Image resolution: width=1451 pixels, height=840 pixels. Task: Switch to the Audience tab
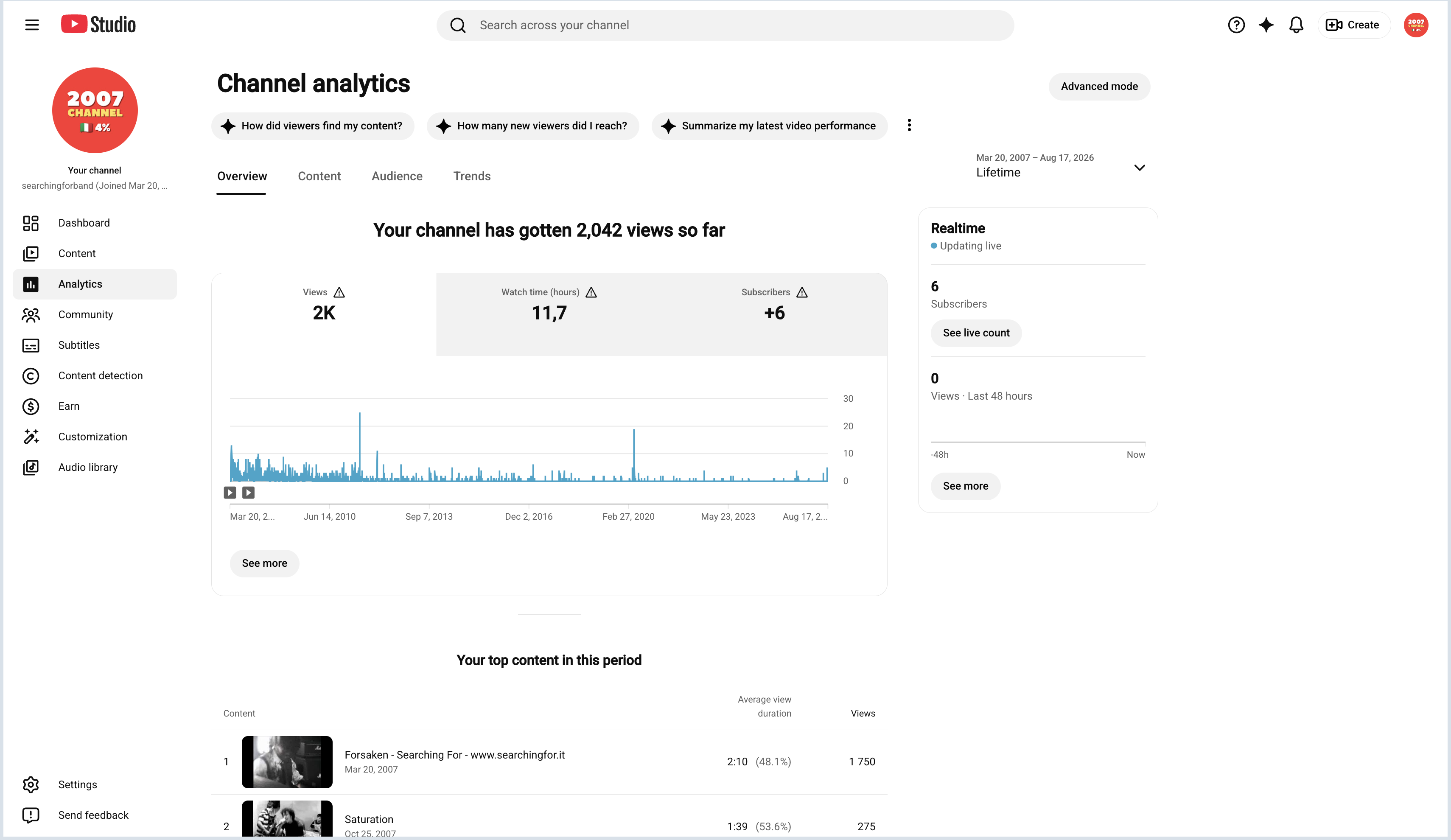coord(397,176)
